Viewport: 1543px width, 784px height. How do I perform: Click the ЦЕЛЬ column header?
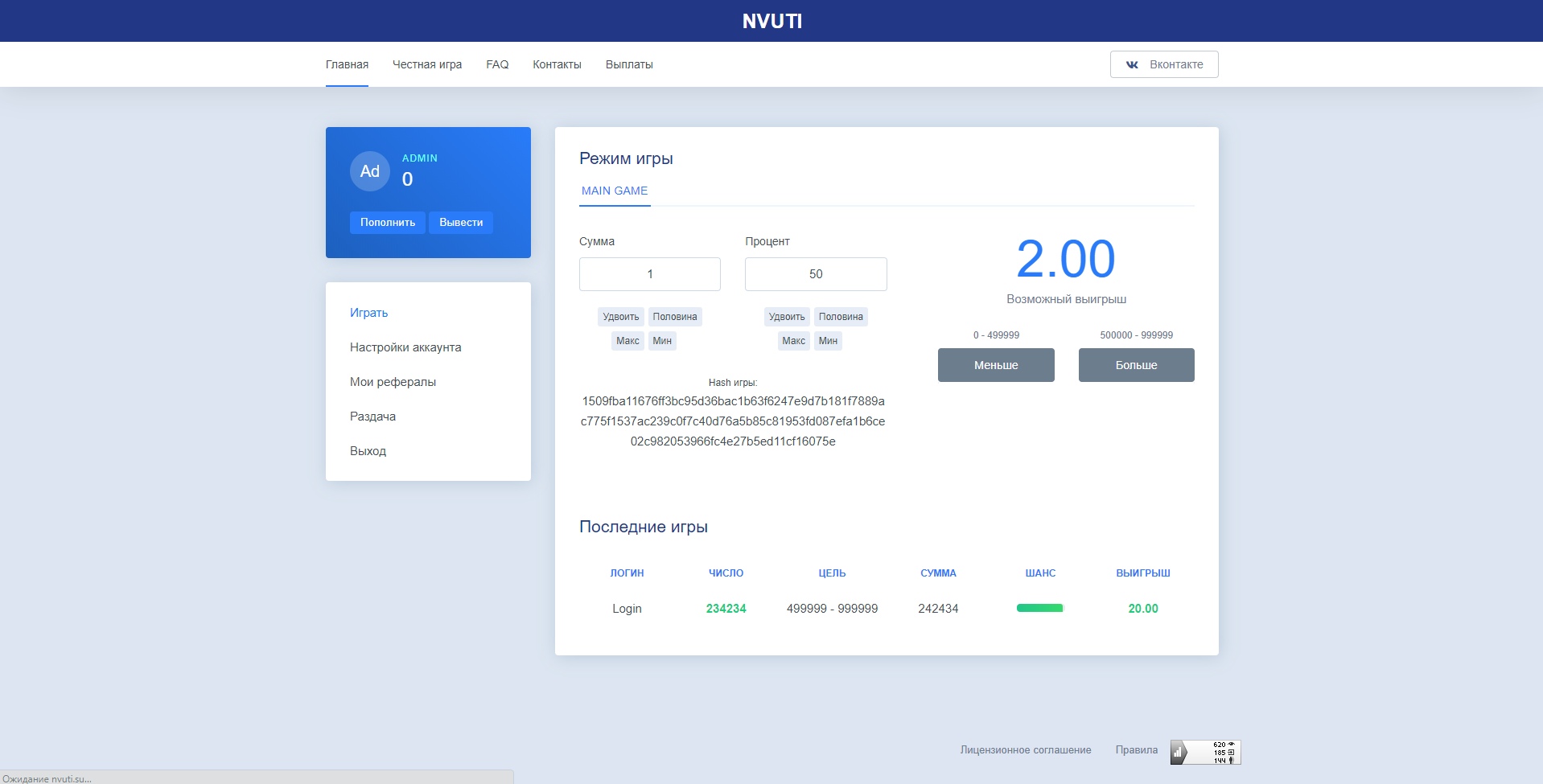tap(832, 573)
